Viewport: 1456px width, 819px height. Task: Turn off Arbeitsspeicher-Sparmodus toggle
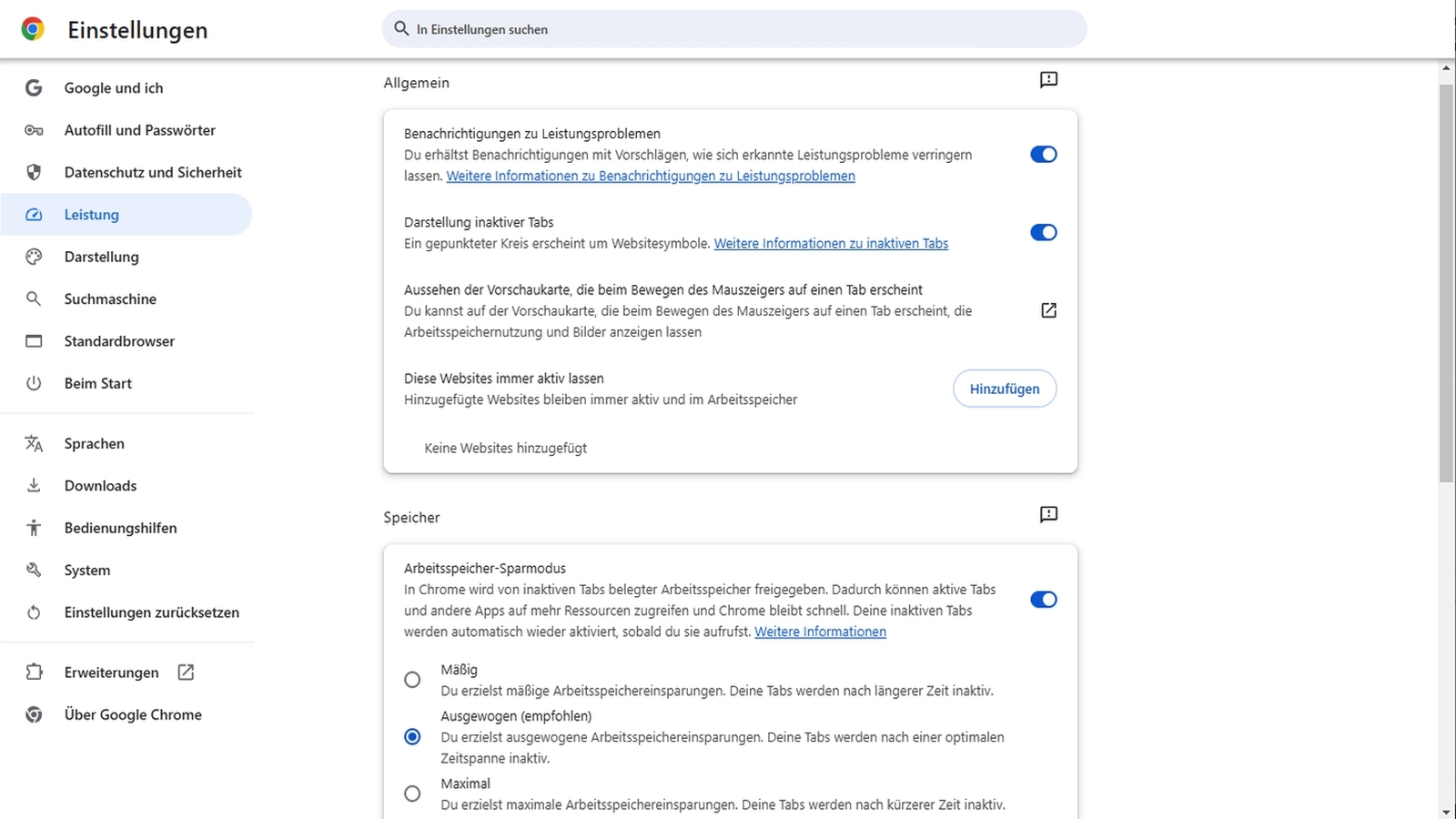(x=1043, y=600)
